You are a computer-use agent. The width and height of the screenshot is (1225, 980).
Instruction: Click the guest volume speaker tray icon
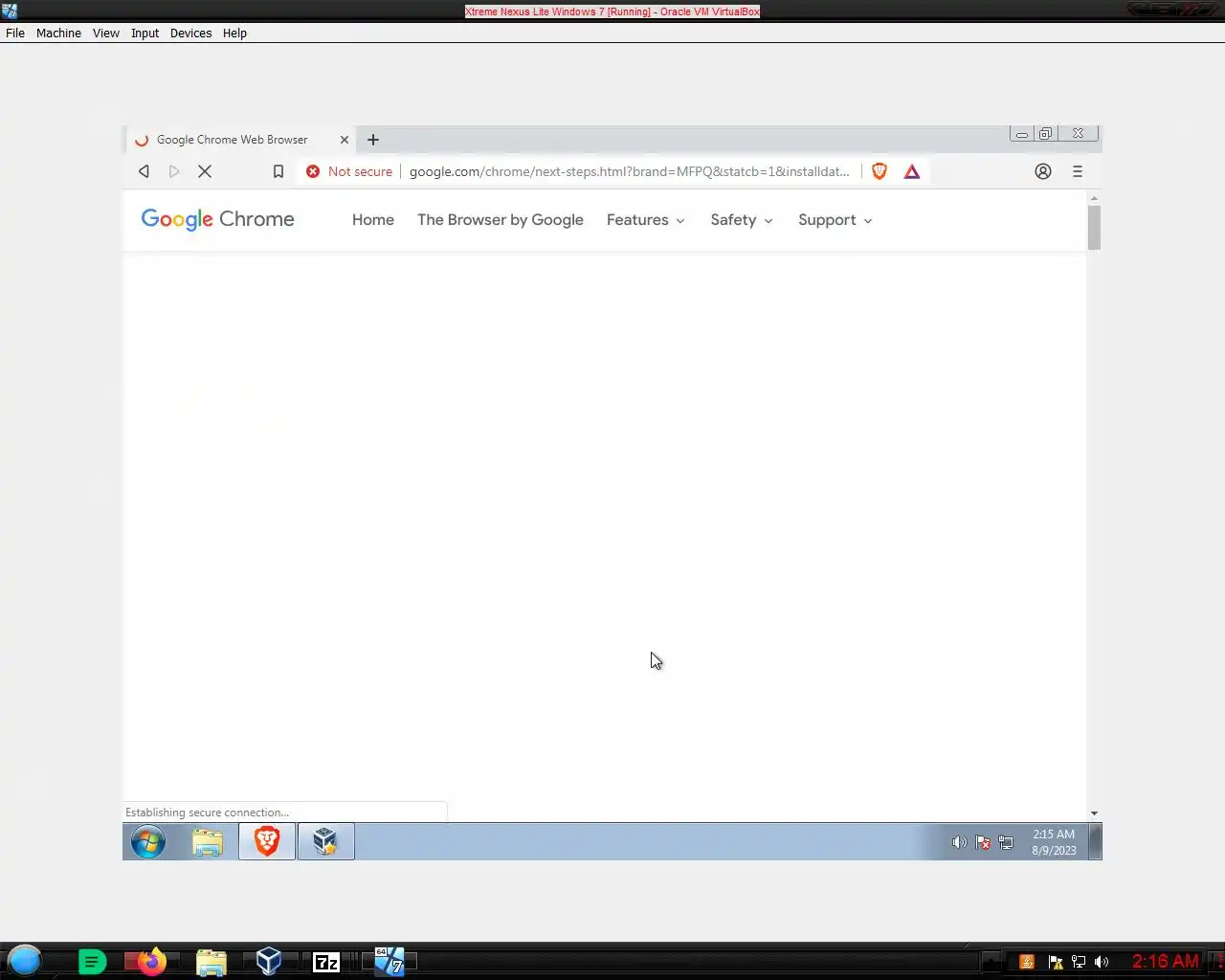coord(959,843)
